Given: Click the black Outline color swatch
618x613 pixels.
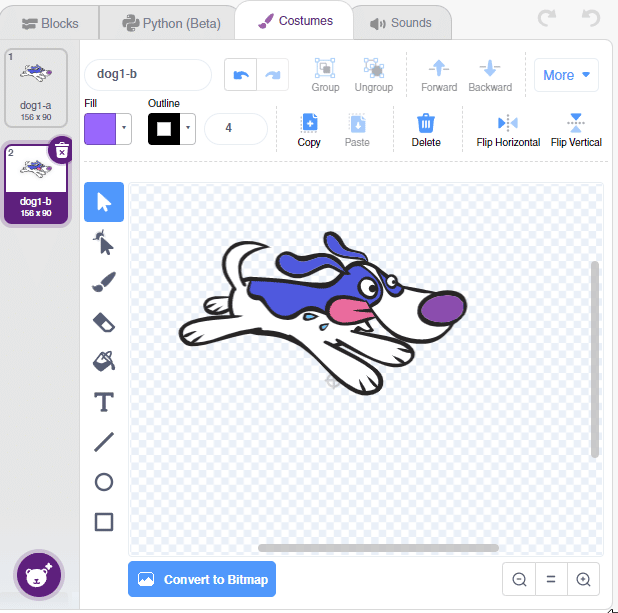Looking at the screenshot, I should click(x=164, y=129).
